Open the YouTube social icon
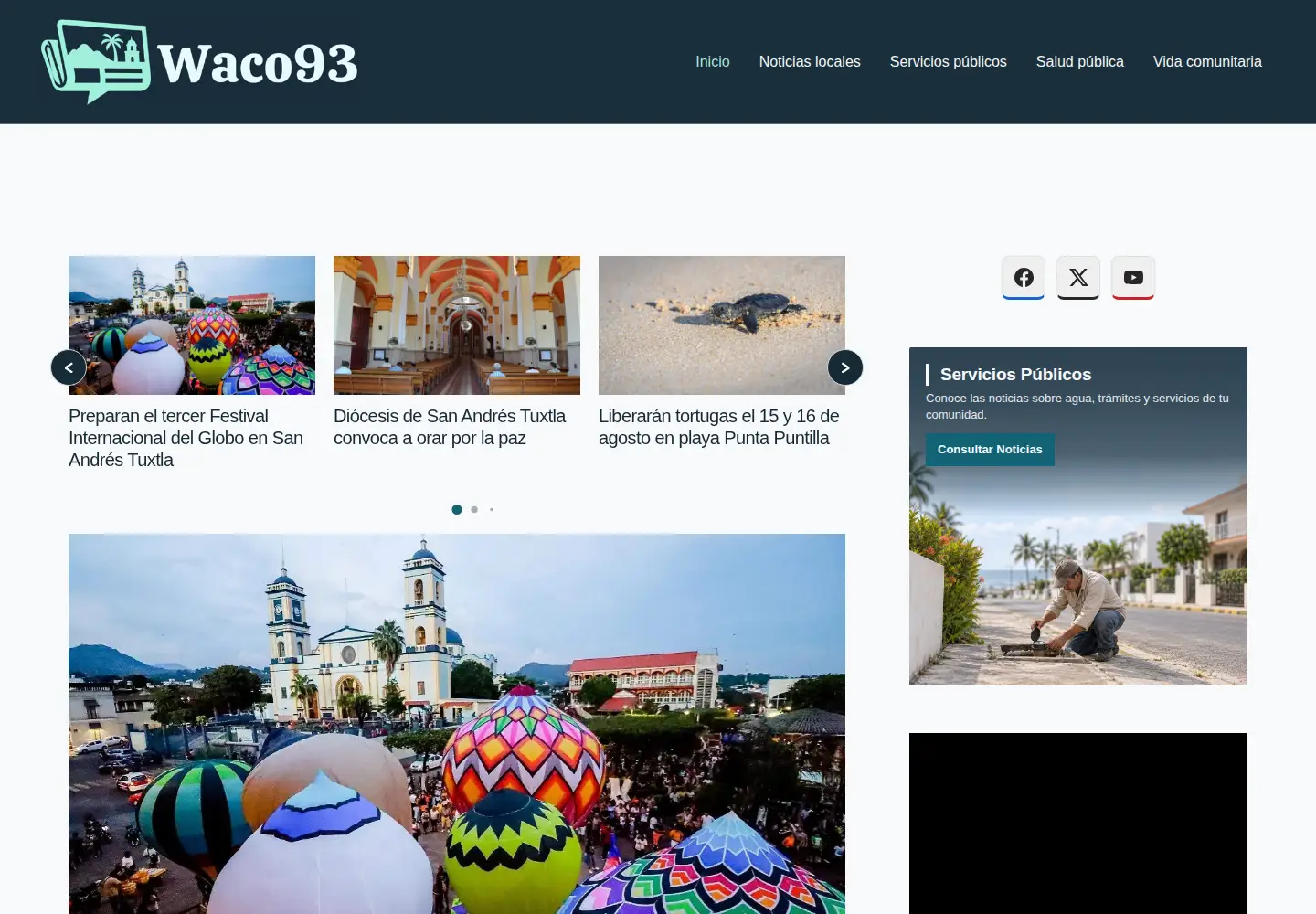 (x=1133, y=278)
